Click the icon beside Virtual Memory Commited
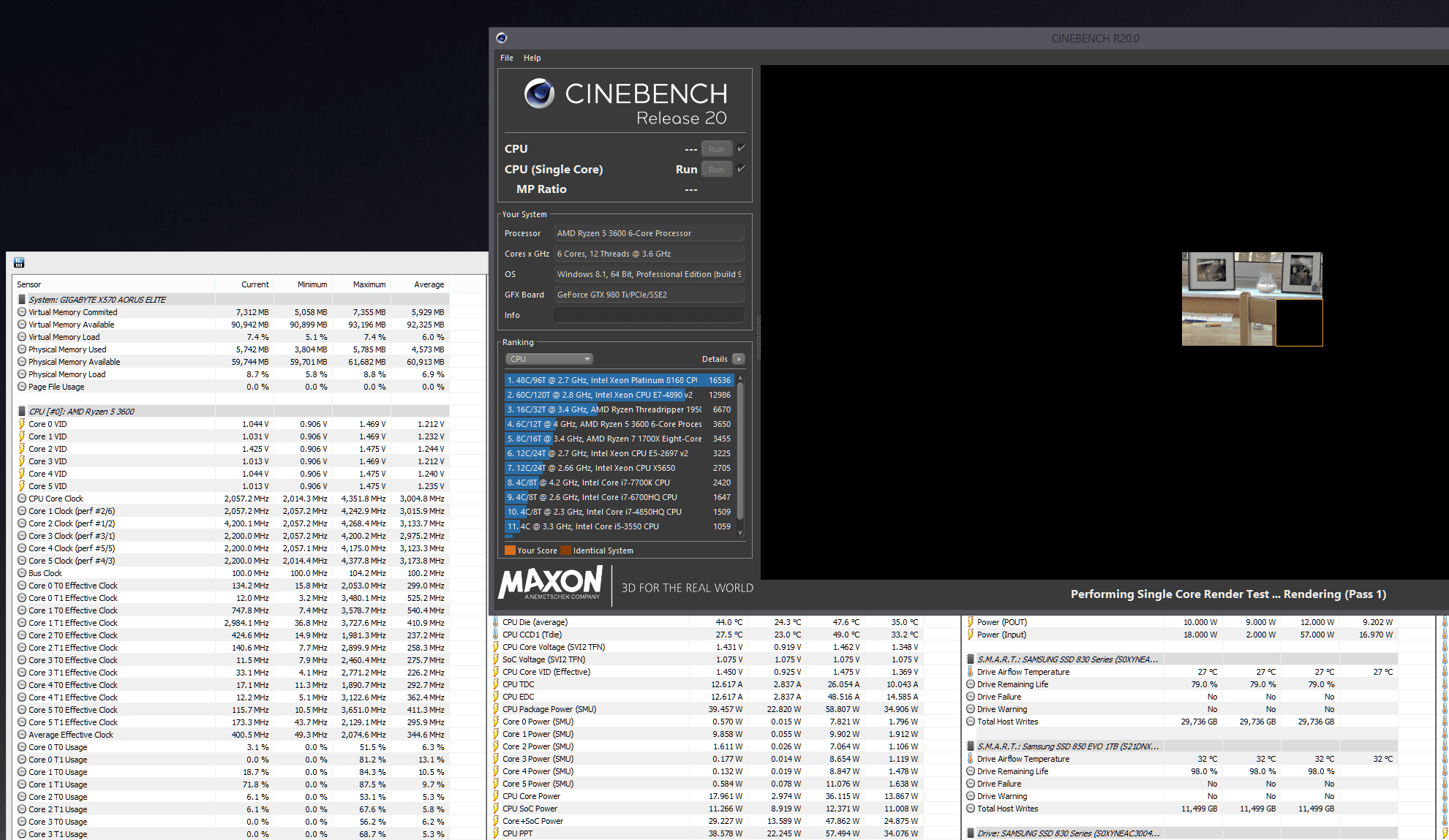The image size is (1449, 840). click(22, 312)
